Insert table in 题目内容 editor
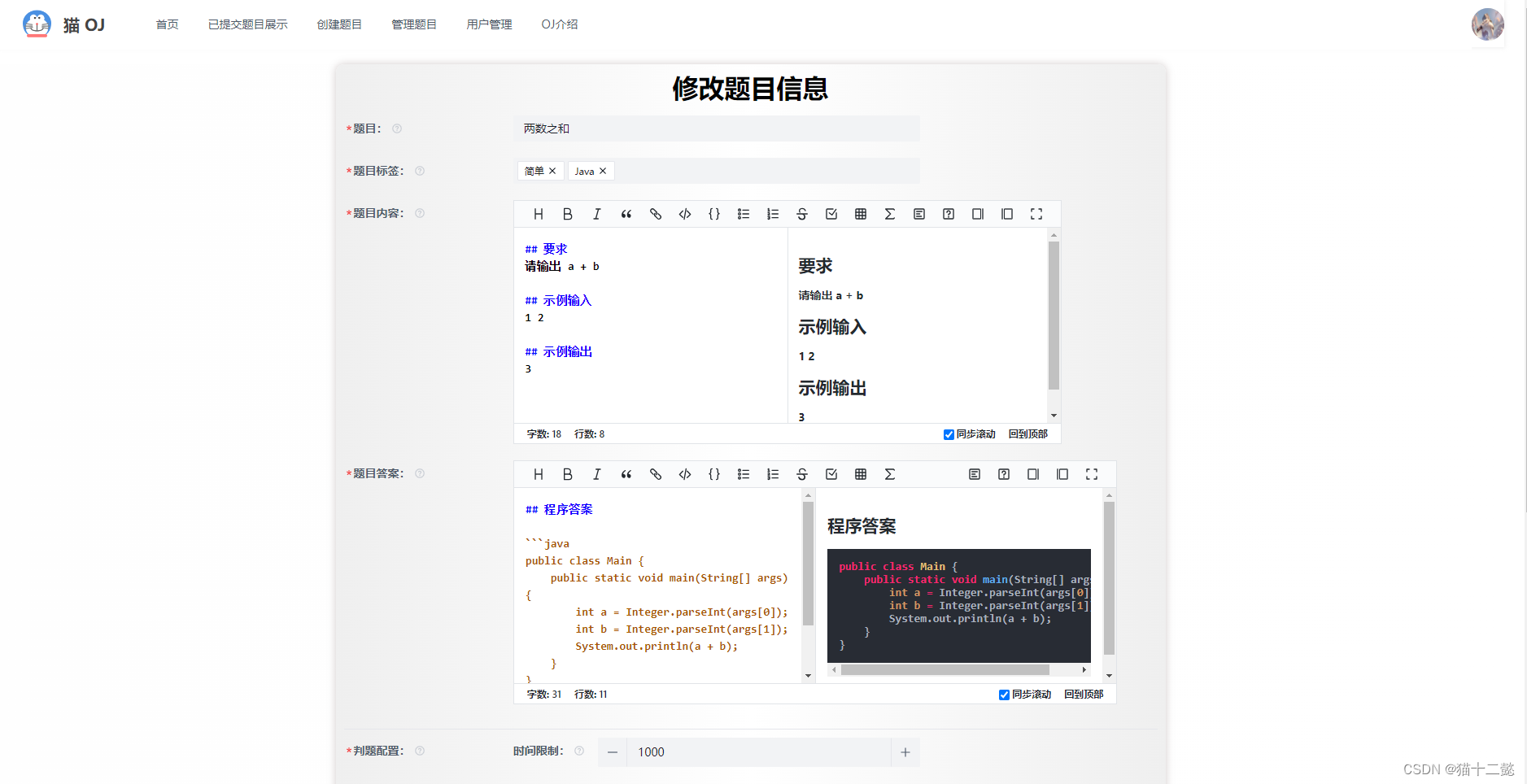The image size is (1527, 784). coord(861,214)
